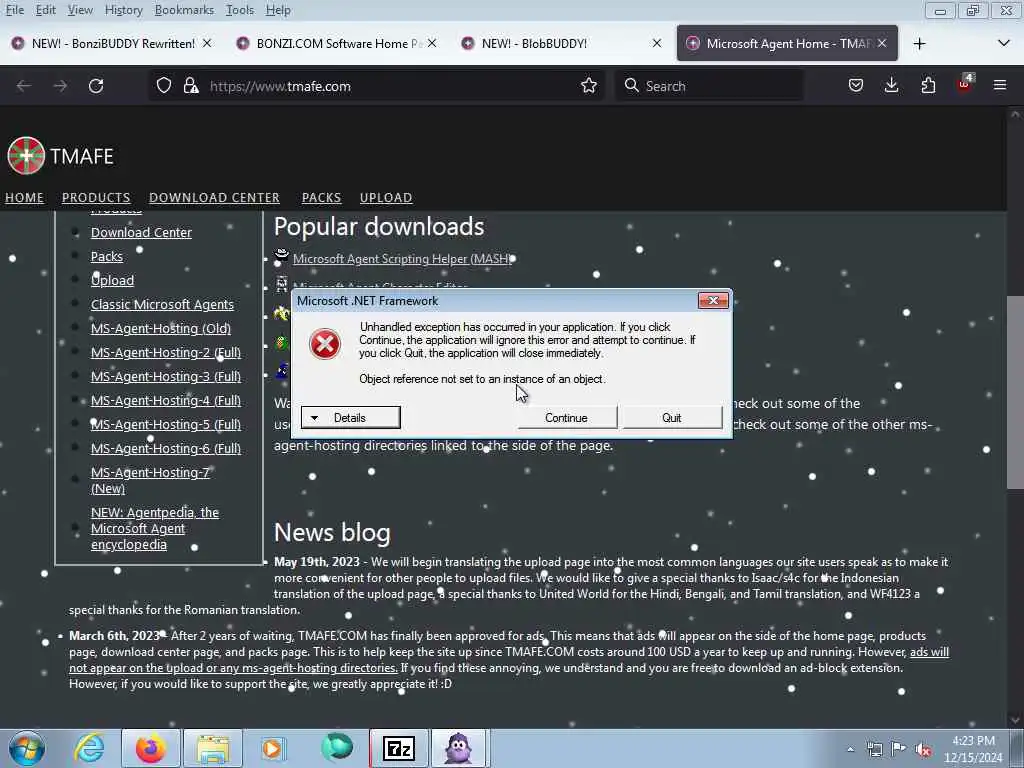This screenshot has height=768, width=1024.
Task: Open the Firefox hamburger menu
Action: coord(1000,86)
